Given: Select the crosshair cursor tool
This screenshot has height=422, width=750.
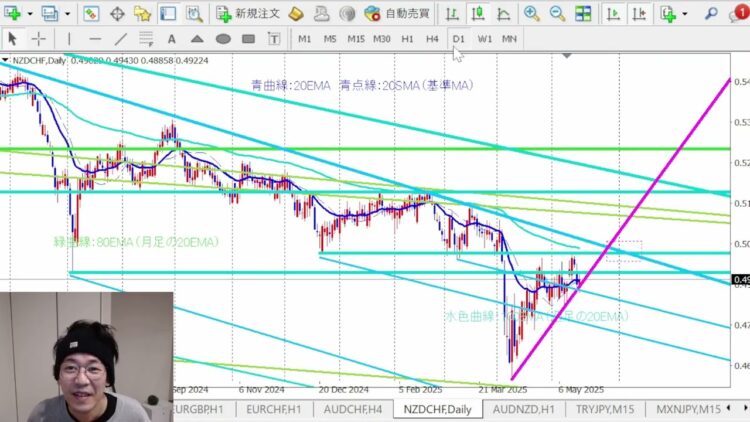Looking at the screenshot, I should [x=38, y=38].
